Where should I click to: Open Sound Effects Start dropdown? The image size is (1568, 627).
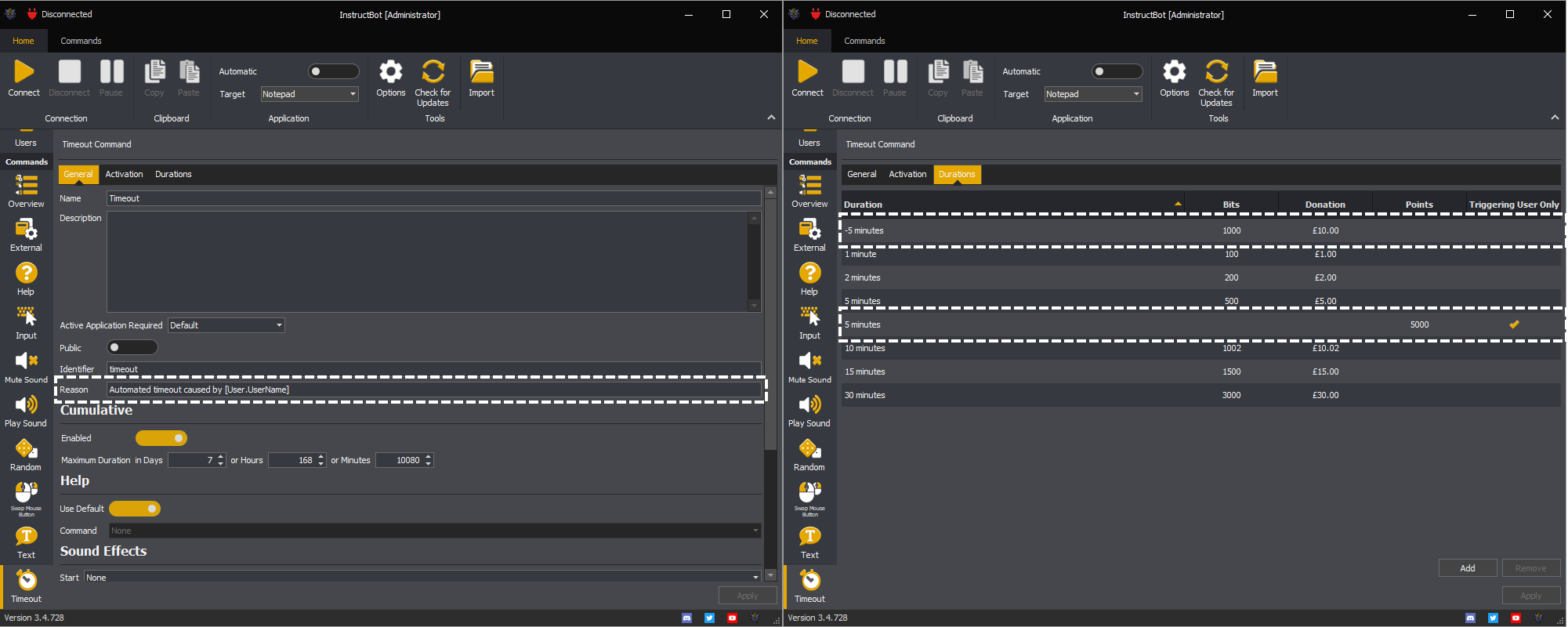coord(422,577)
